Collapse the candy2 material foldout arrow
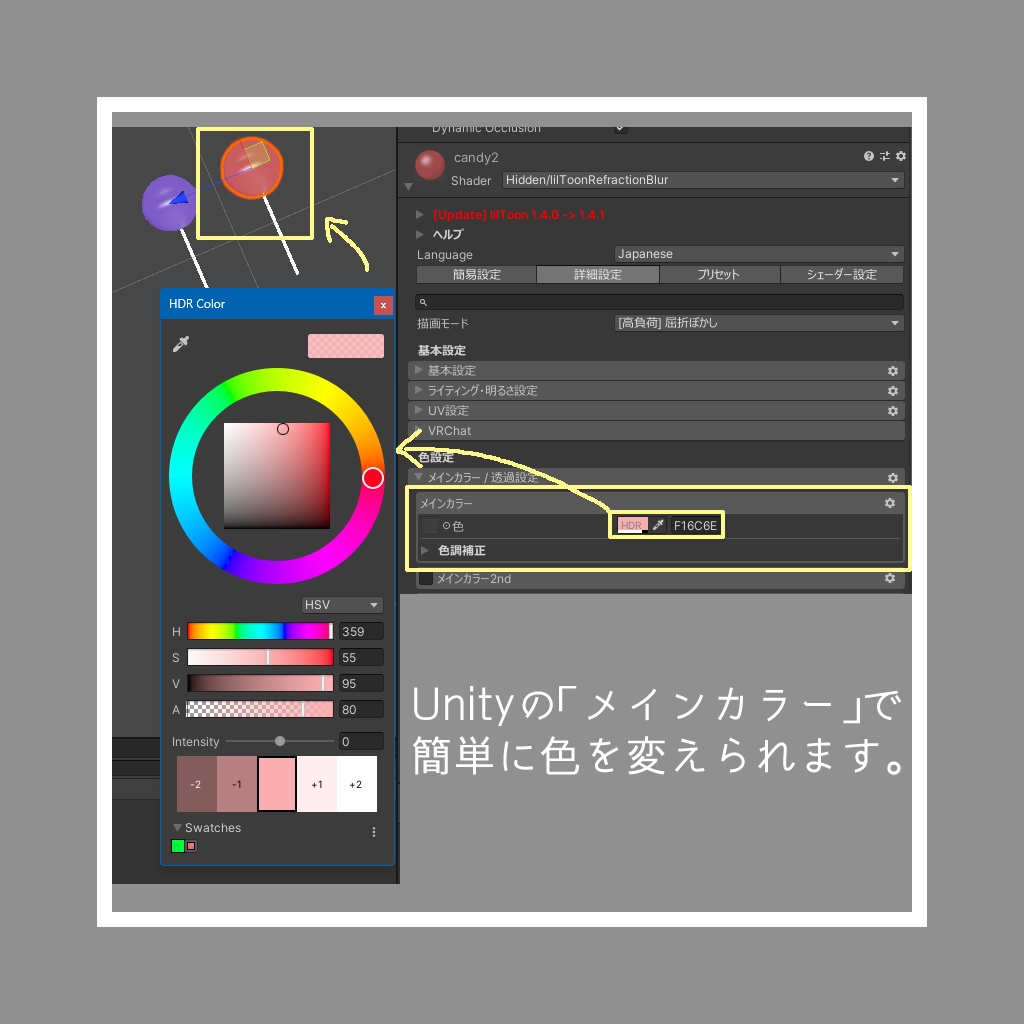Viewport: 1024px width, 1024px height. [408, 187]
